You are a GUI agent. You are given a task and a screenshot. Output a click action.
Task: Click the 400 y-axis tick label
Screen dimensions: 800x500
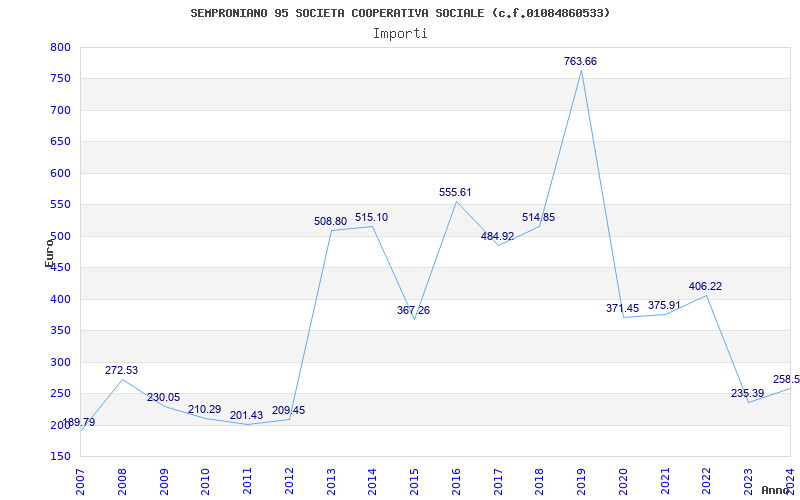(x=60, y=299)
